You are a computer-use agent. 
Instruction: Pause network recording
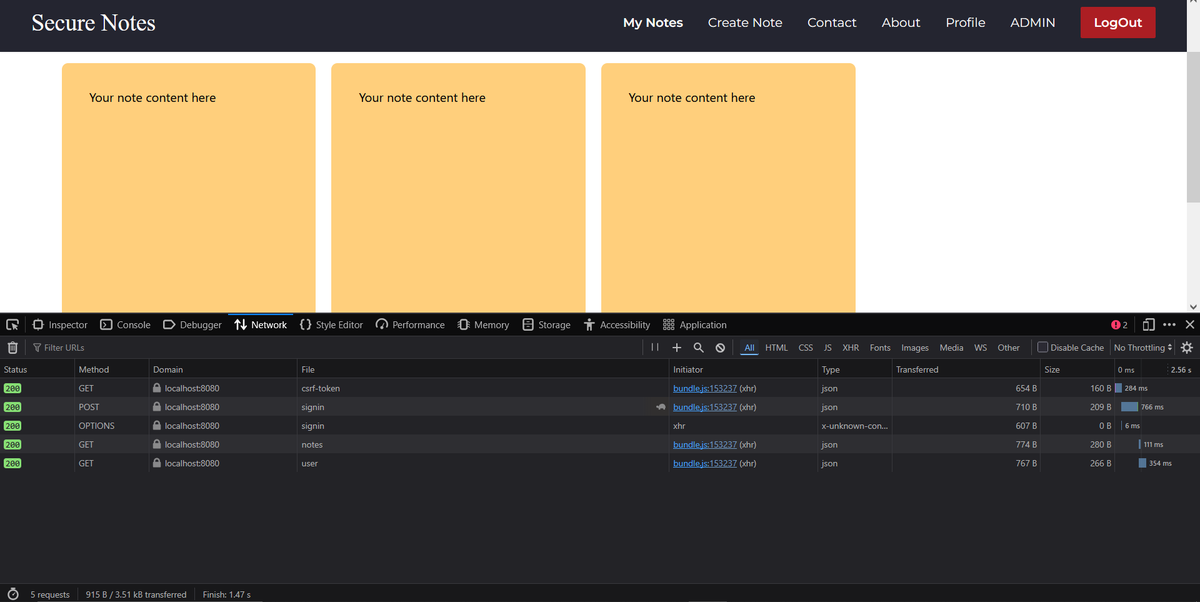pyautogui.click(x=655, y=348)
